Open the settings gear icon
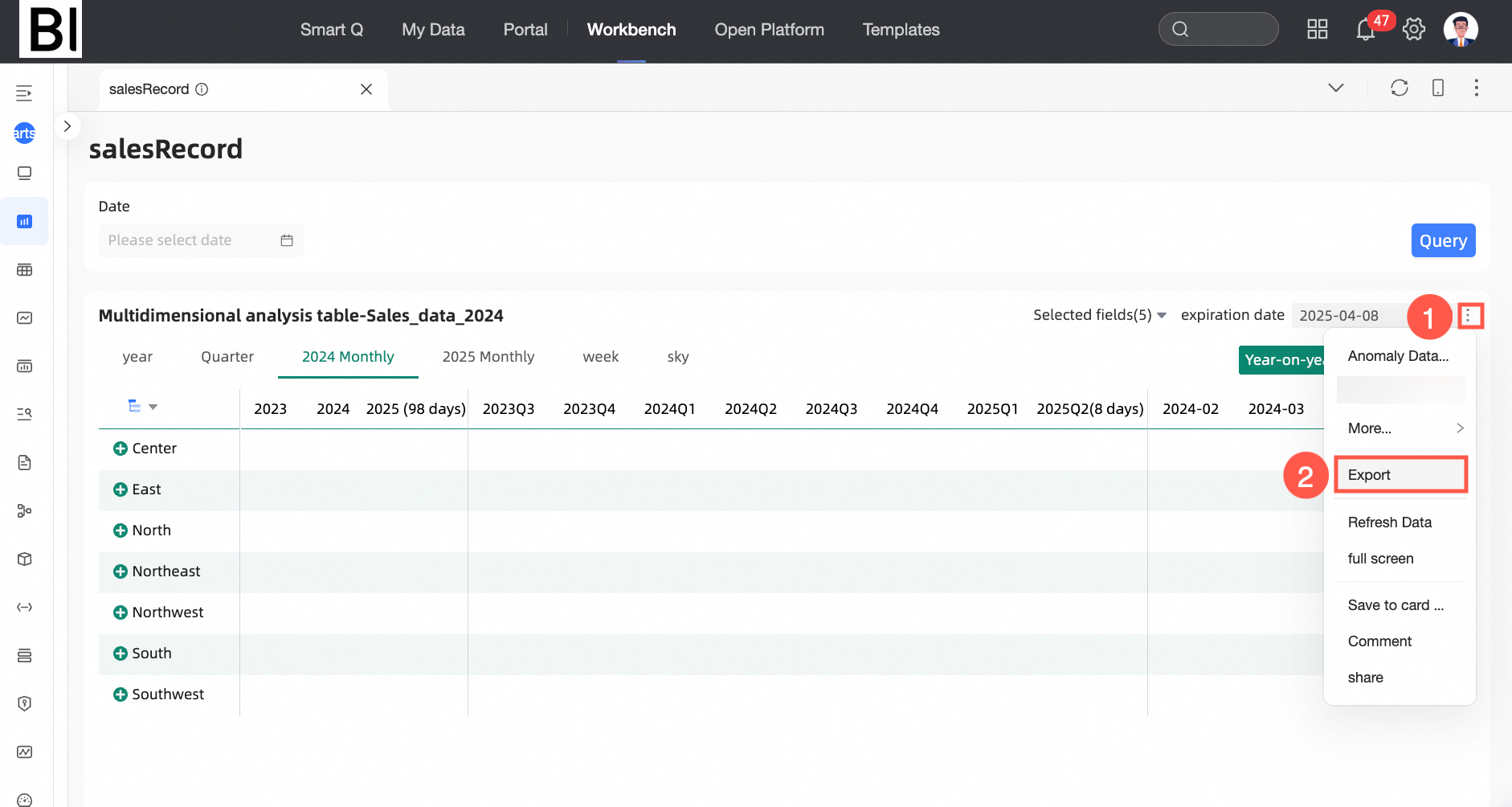Image resolution: width=1512 pixels, height=807 pixels. tap(1413, 30)
